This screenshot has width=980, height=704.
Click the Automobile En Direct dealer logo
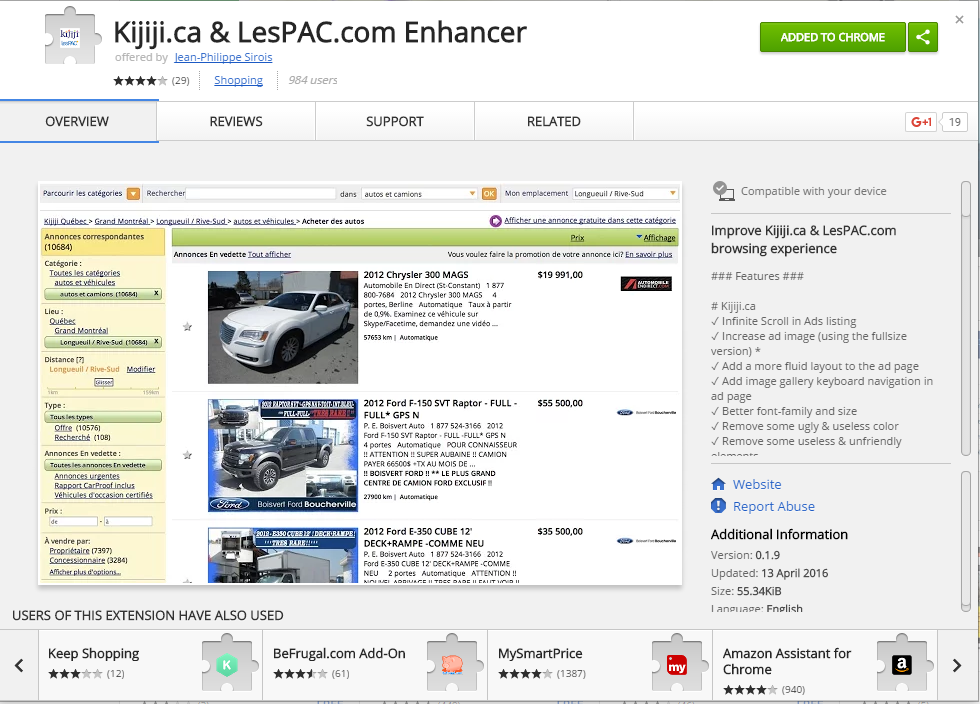click(x=646, y=284)
